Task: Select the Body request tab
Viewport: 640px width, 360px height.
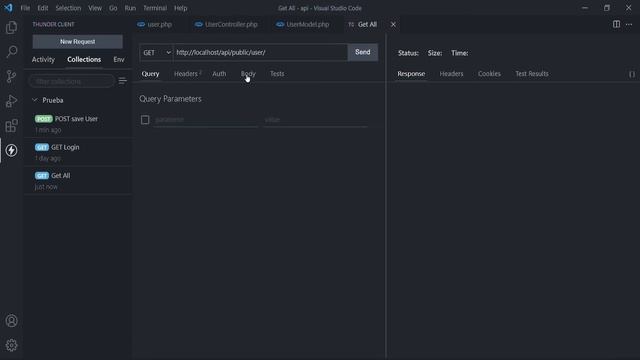Action: [248, 74]
